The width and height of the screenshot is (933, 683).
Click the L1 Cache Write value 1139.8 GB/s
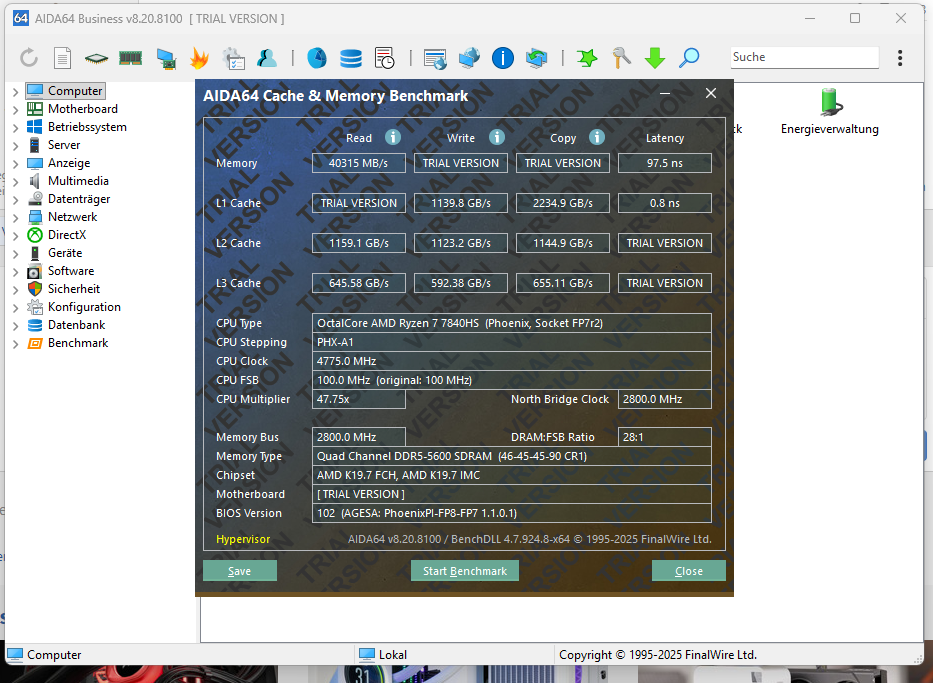pyautogui.click(x=461, y=203)
